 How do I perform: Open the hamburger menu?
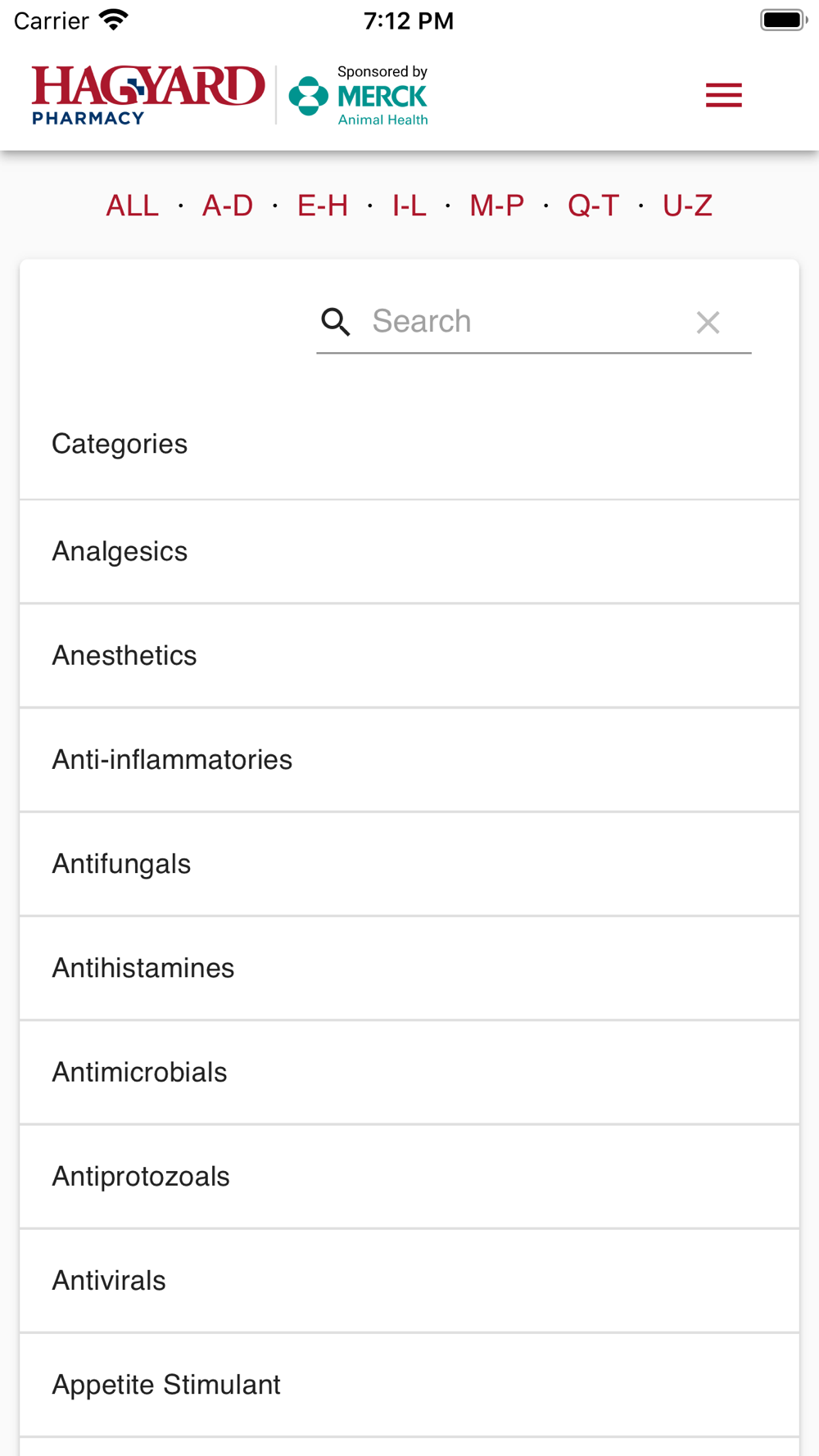click(724, 95)
